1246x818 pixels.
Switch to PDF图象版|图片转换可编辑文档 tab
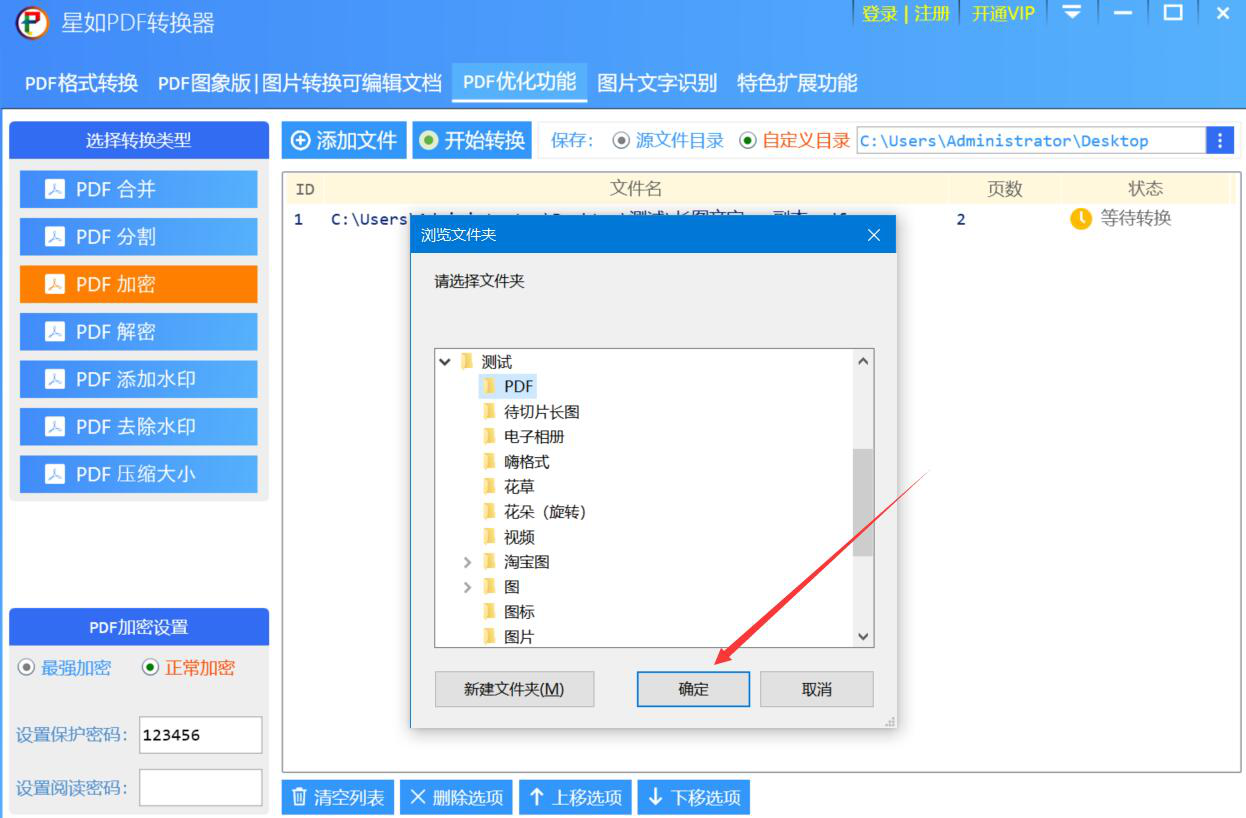click(x=300, y=83)
